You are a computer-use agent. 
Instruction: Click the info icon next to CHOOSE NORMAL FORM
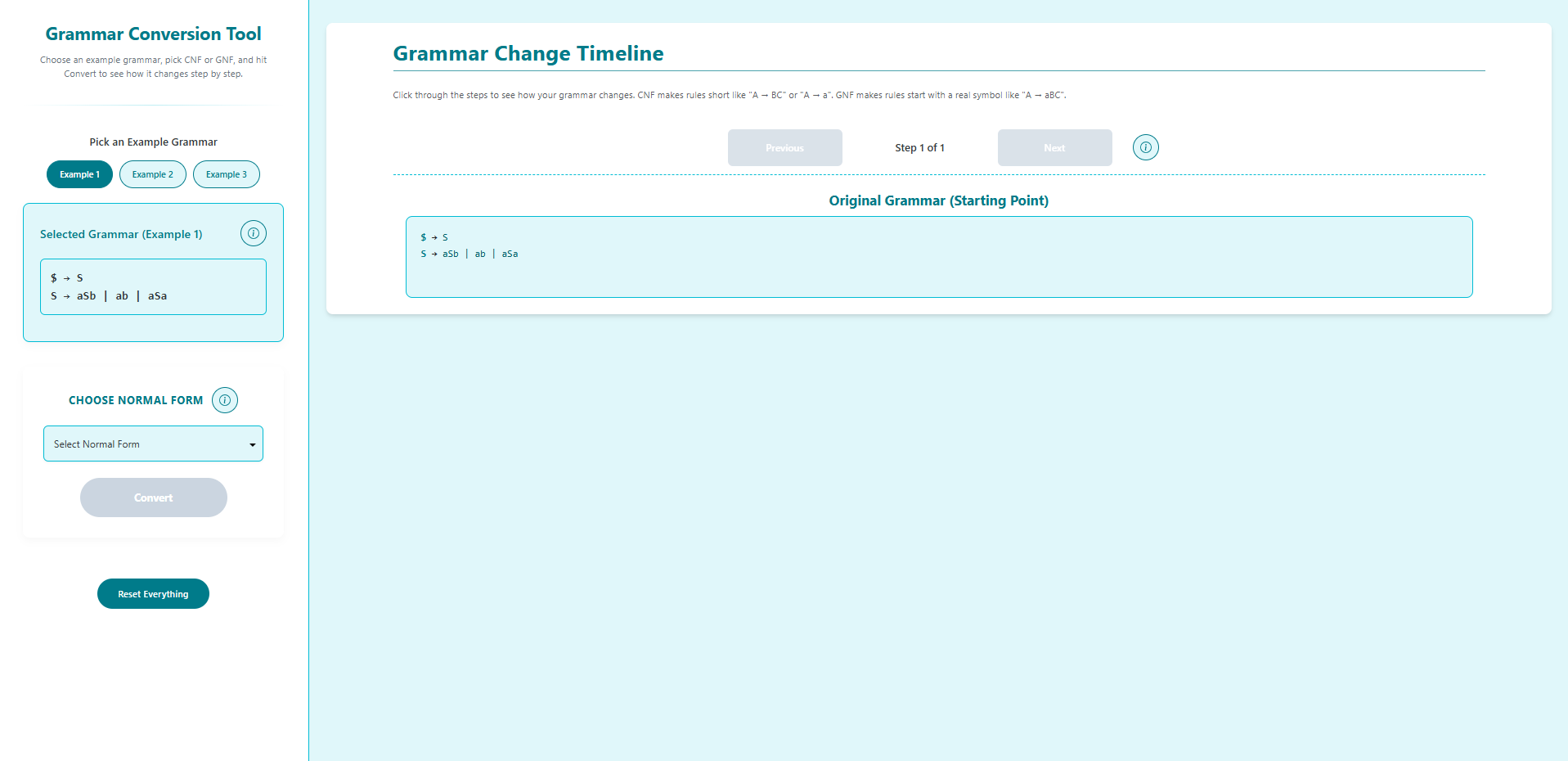pyautogui.click(x=224, y=400)
